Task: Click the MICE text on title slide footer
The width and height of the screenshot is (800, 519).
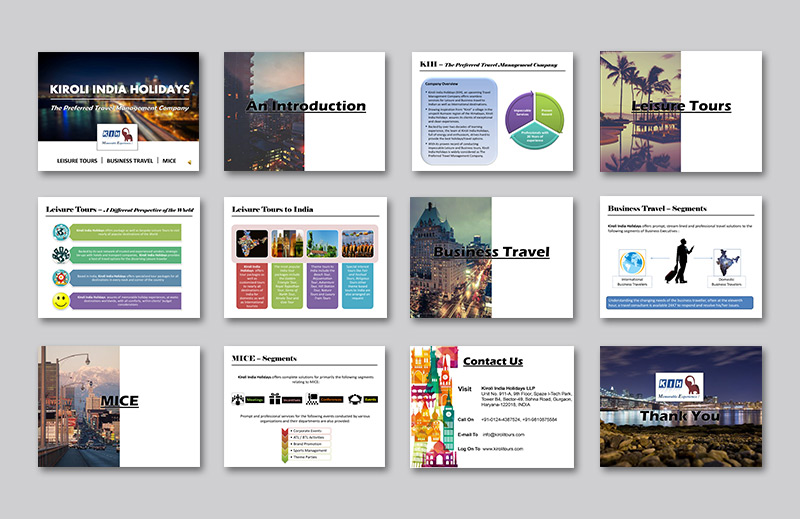Action: click(169, 161)
